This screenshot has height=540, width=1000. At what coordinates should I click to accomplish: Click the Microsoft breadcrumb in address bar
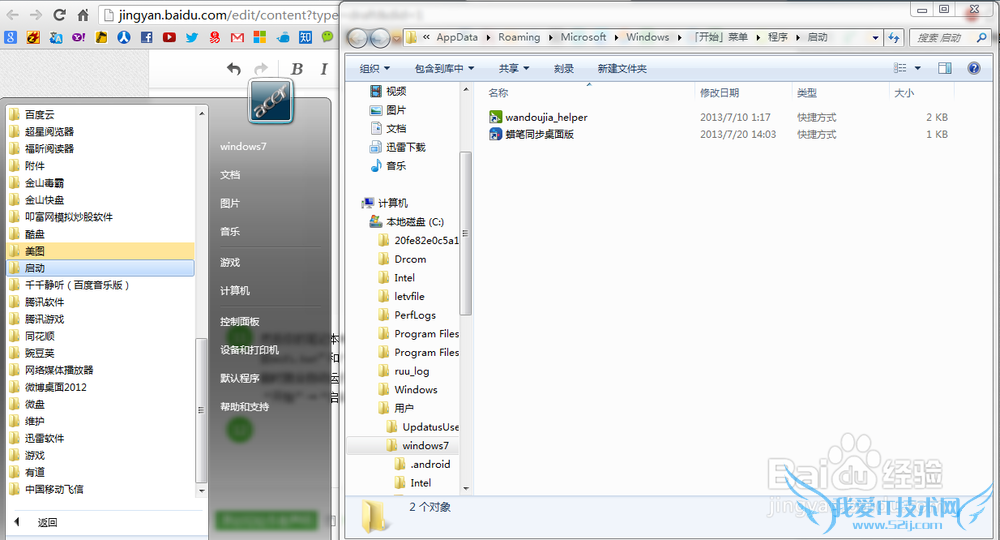pos(584,37)
